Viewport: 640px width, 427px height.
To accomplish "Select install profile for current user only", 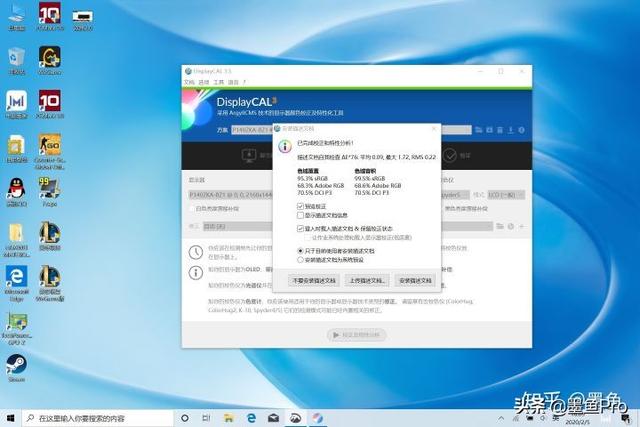I will tap(300, 251).
